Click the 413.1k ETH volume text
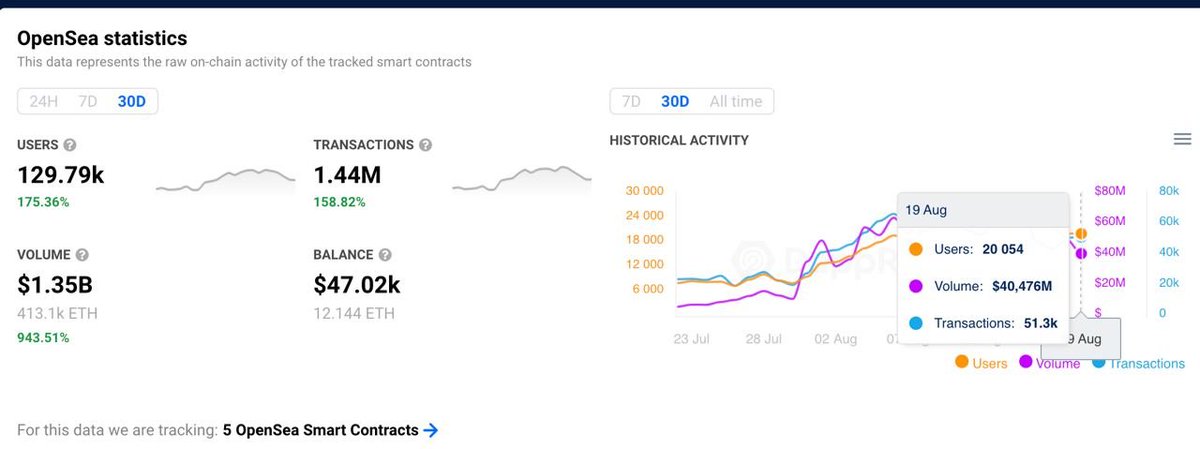 [57, 314]
